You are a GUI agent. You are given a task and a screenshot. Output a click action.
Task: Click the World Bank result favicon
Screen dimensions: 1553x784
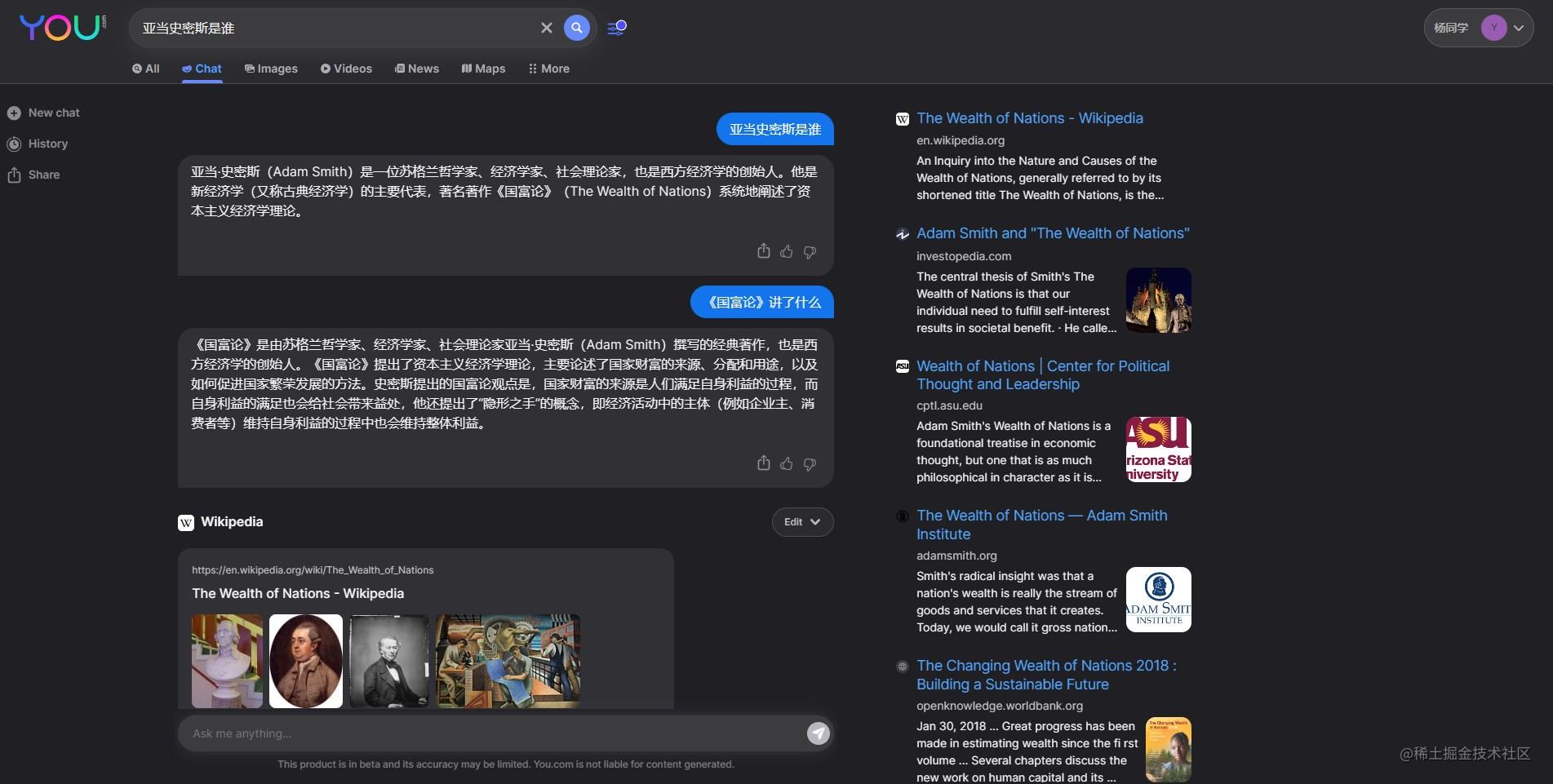[903, 667]
